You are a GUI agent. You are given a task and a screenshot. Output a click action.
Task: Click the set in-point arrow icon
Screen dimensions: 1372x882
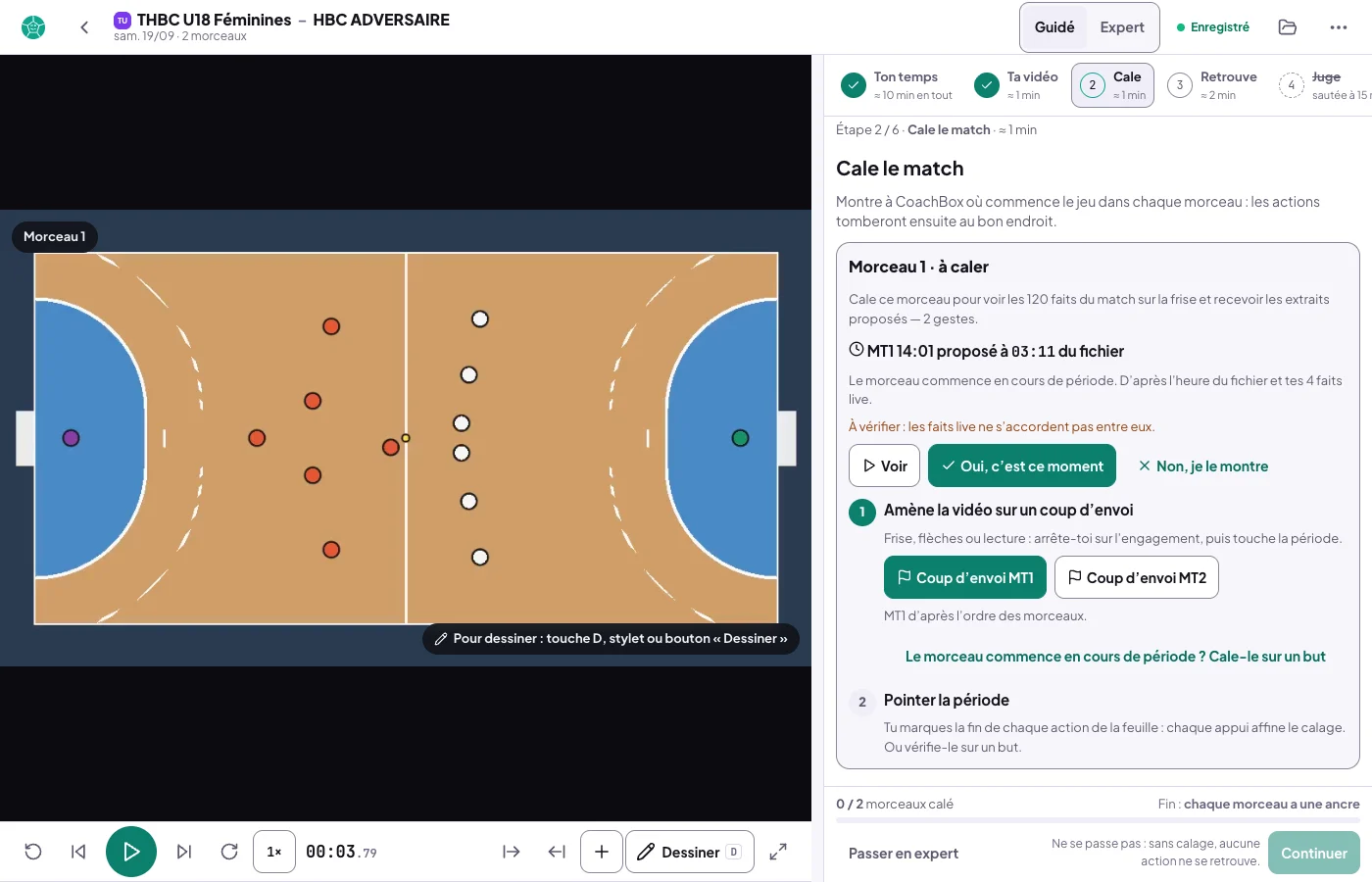[x=512, y=852]
